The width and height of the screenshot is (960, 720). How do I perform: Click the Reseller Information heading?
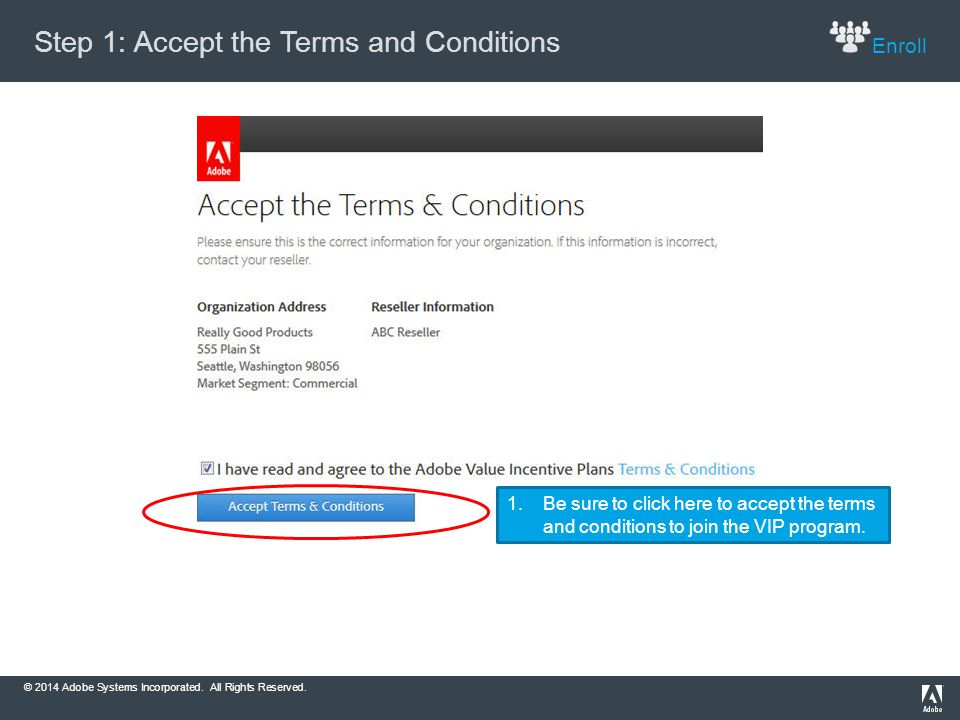pyautogui.click(x=432, y=307)
